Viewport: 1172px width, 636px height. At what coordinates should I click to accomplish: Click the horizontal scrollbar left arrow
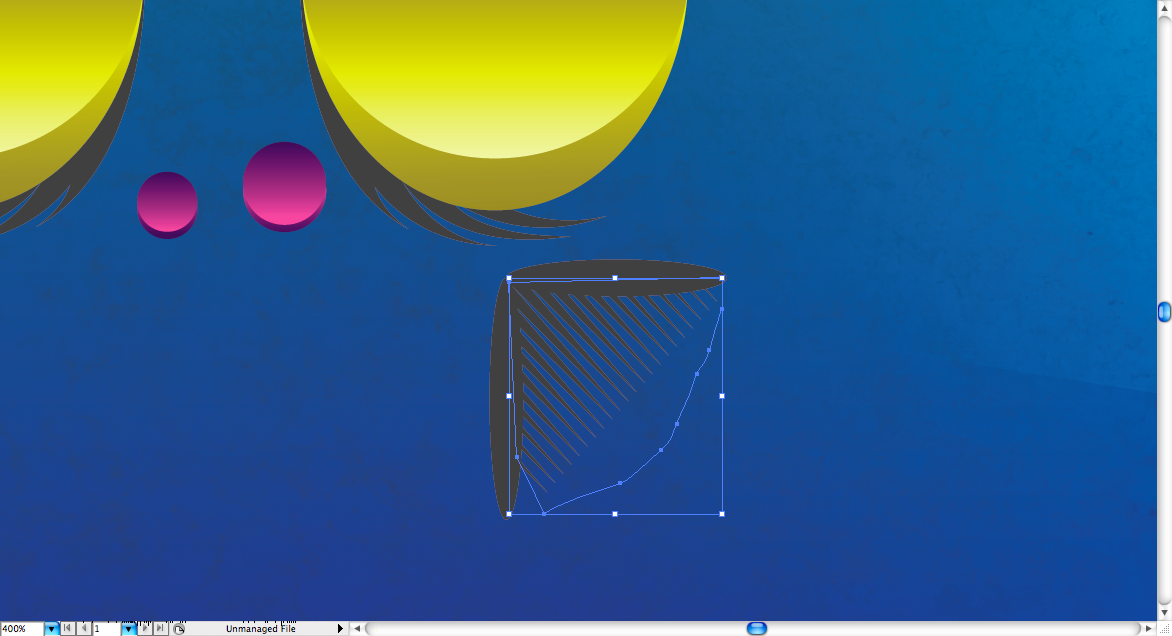357,629
